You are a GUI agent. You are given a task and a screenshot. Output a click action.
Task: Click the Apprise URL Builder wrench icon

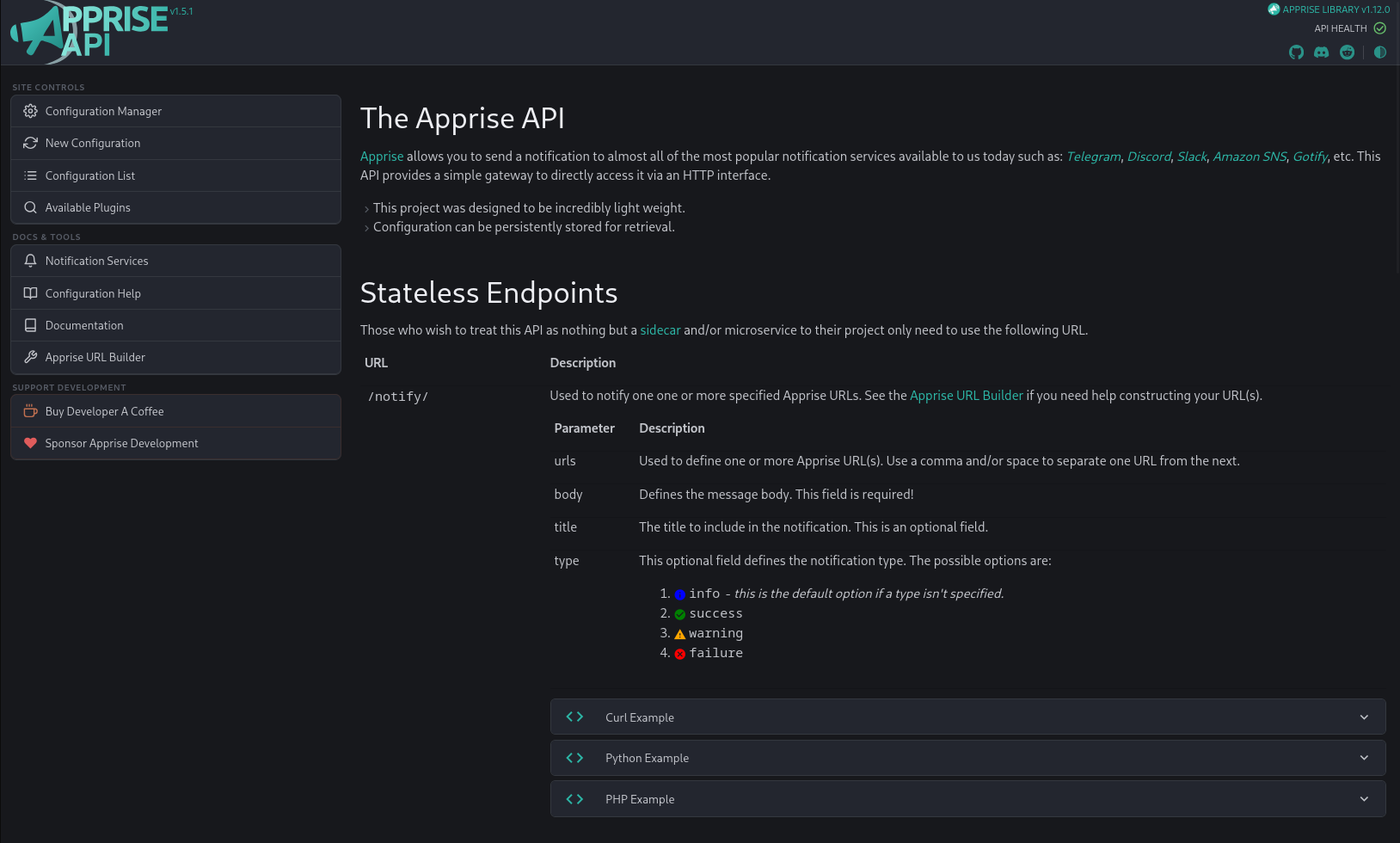(30, 357)
